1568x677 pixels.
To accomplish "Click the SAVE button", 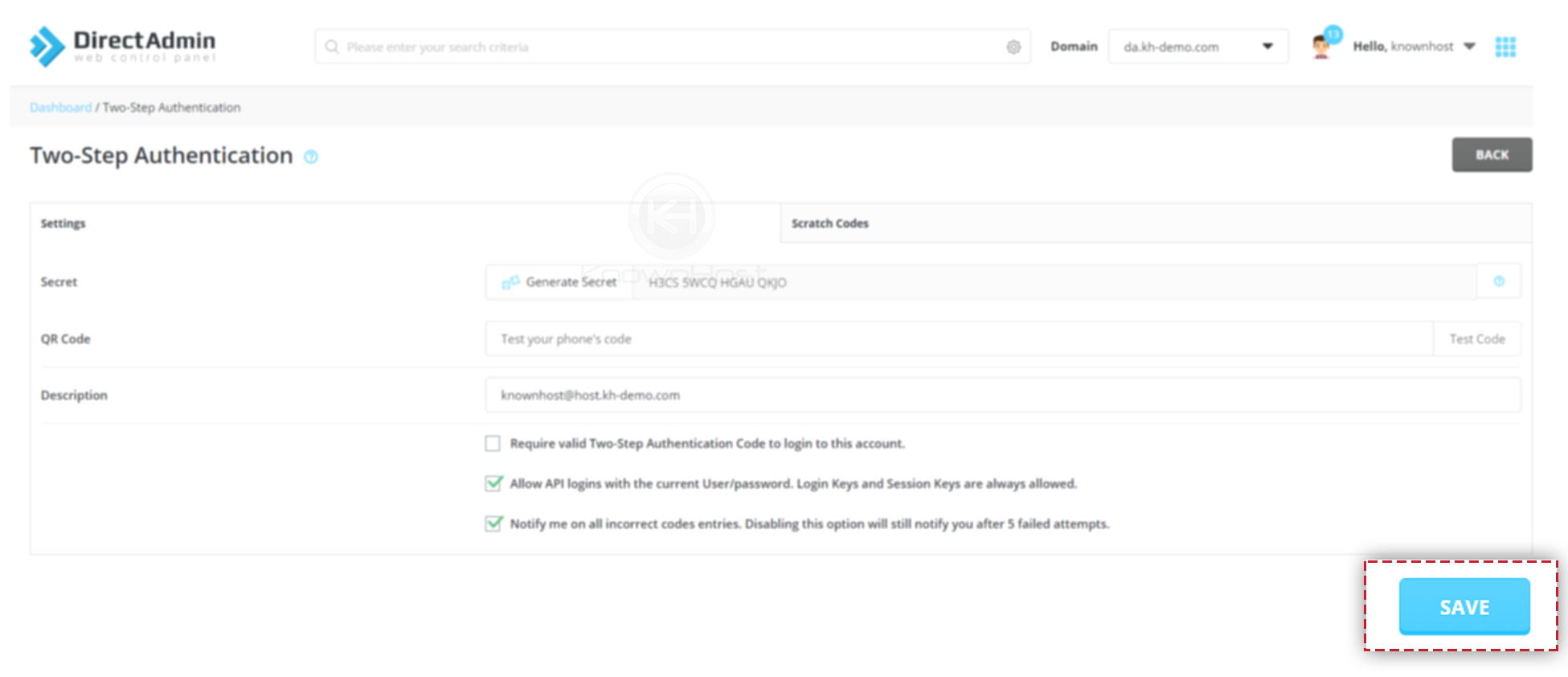I will point(1464,607).
